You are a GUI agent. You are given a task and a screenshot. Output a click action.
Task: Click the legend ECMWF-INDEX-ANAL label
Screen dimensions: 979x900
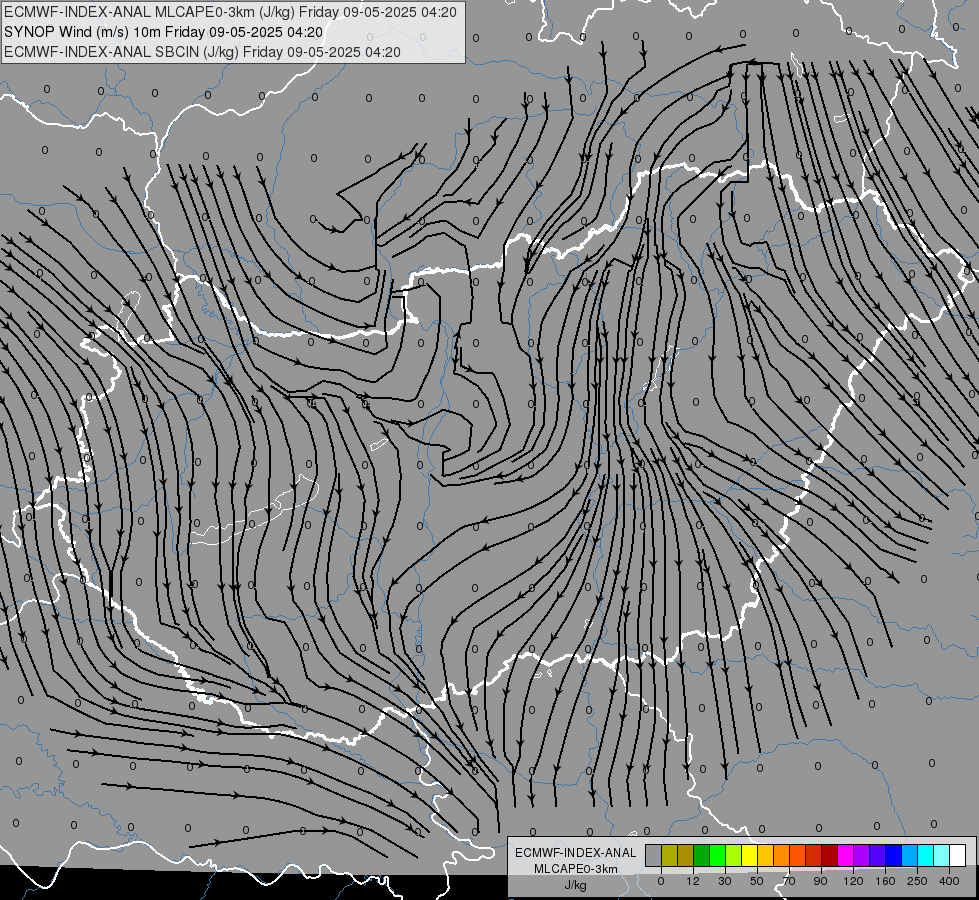coord(576,853)
